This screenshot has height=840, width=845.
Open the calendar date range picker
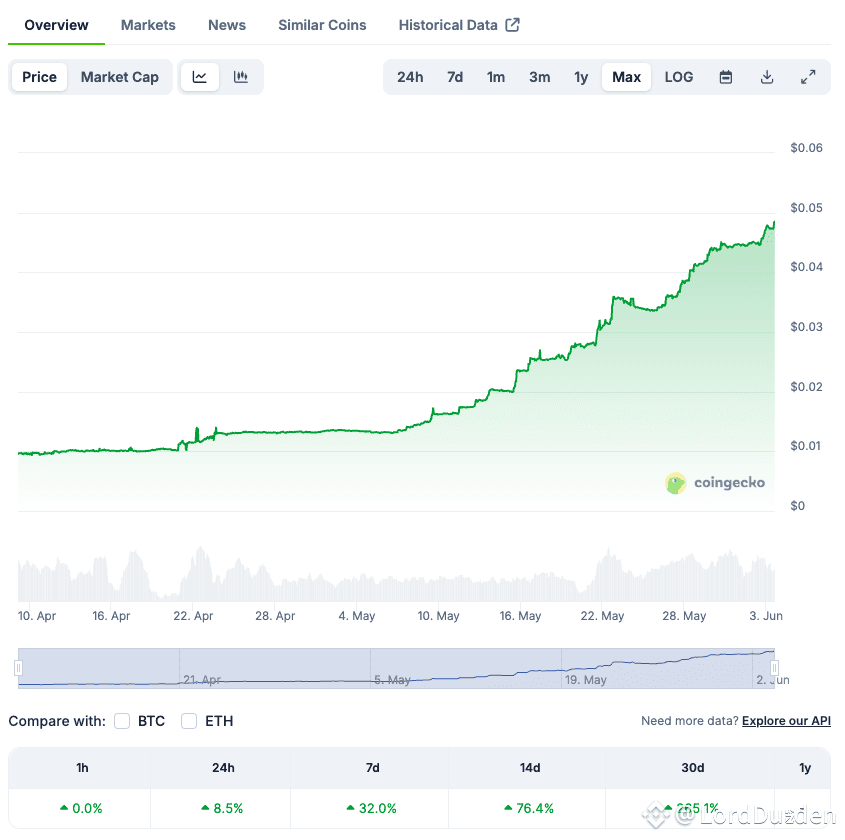726,77
